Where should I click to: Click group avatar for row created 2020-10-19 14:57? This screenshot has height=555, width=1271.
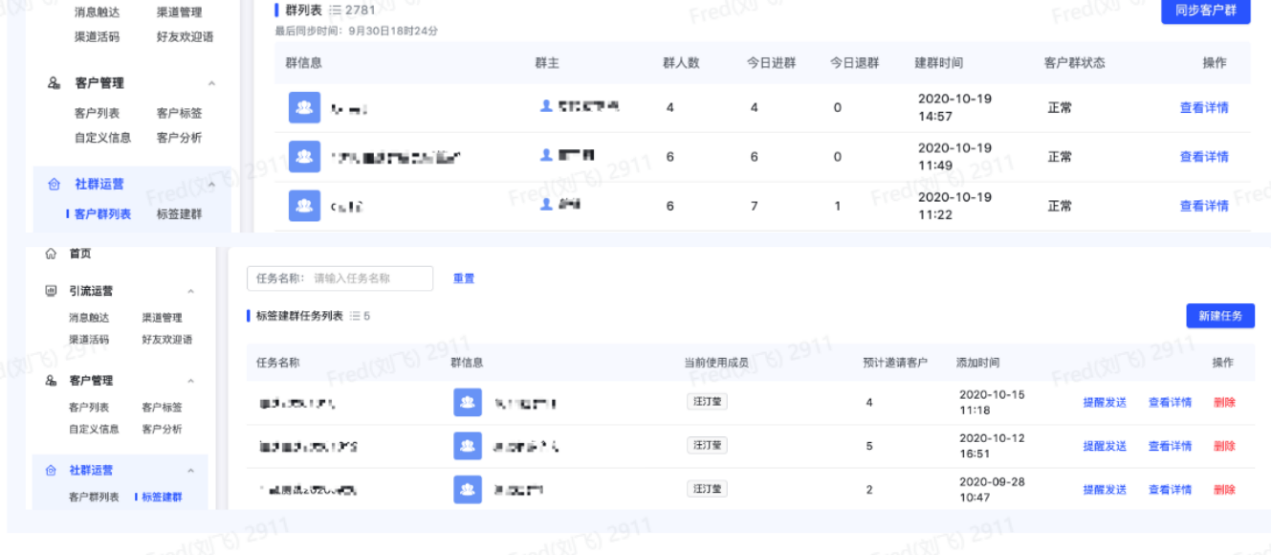pyautogui.click(x=304, y=107)
